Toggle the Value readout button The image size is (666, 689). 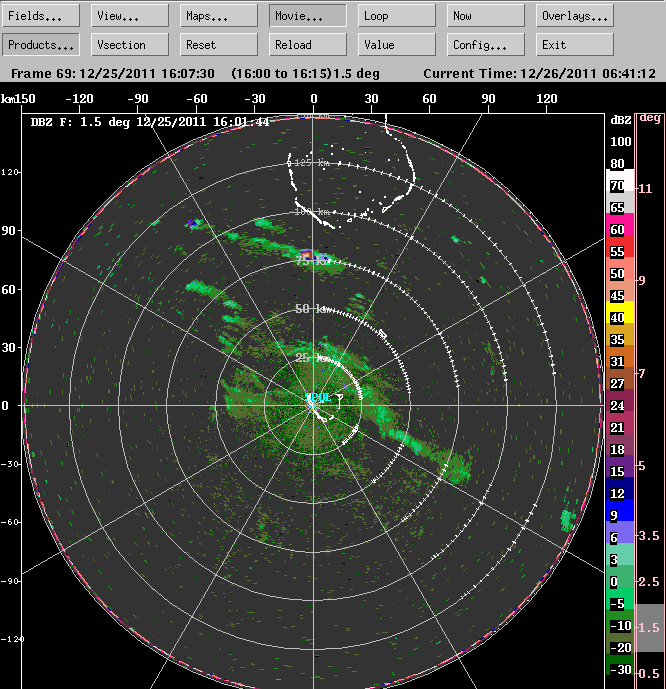[397, 45]
